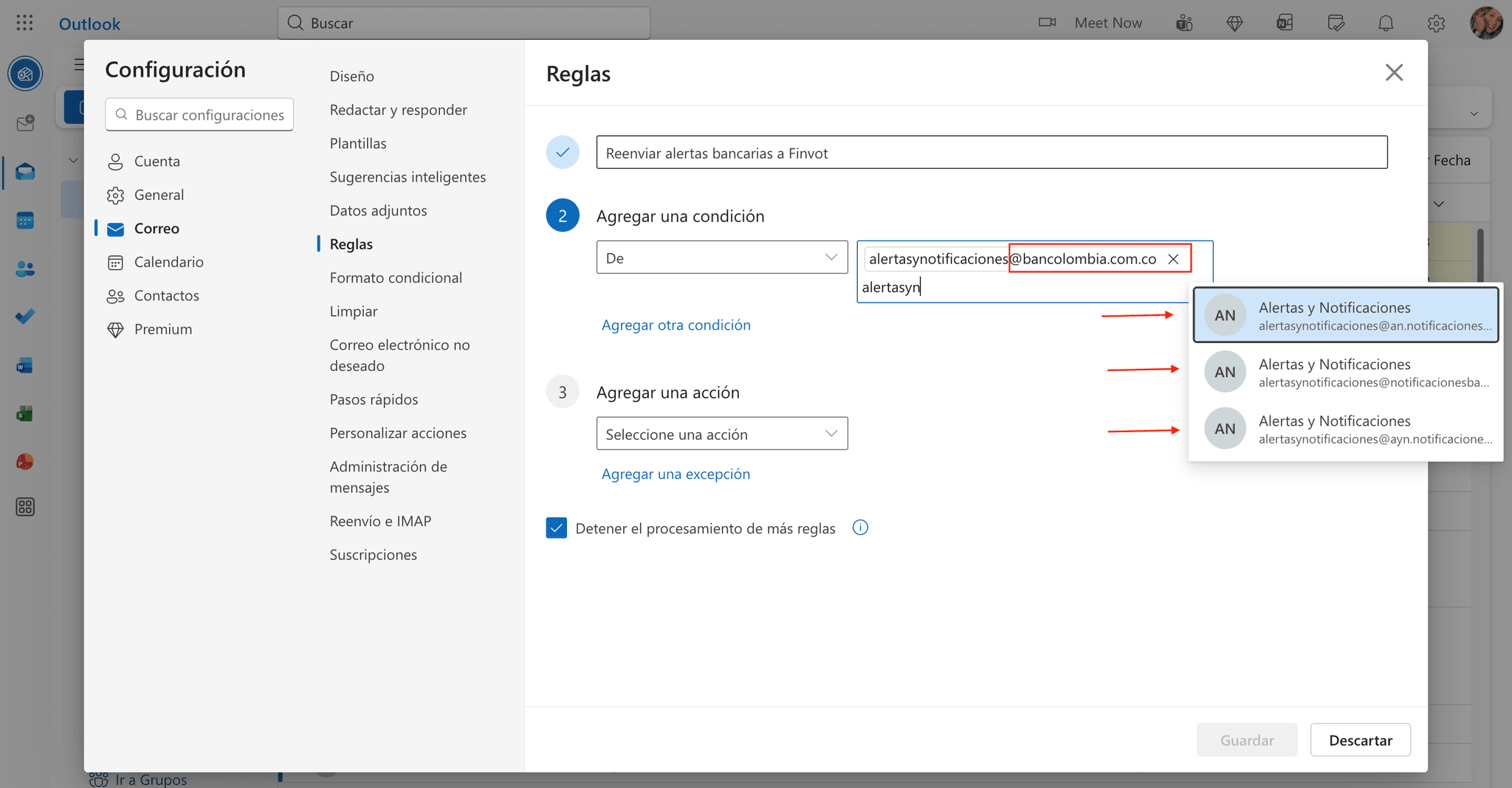Screen dimensions: 1512x788
Task: Toggle Detener el procesamiento de más reglas checkbox
Action: coord(557,528)
